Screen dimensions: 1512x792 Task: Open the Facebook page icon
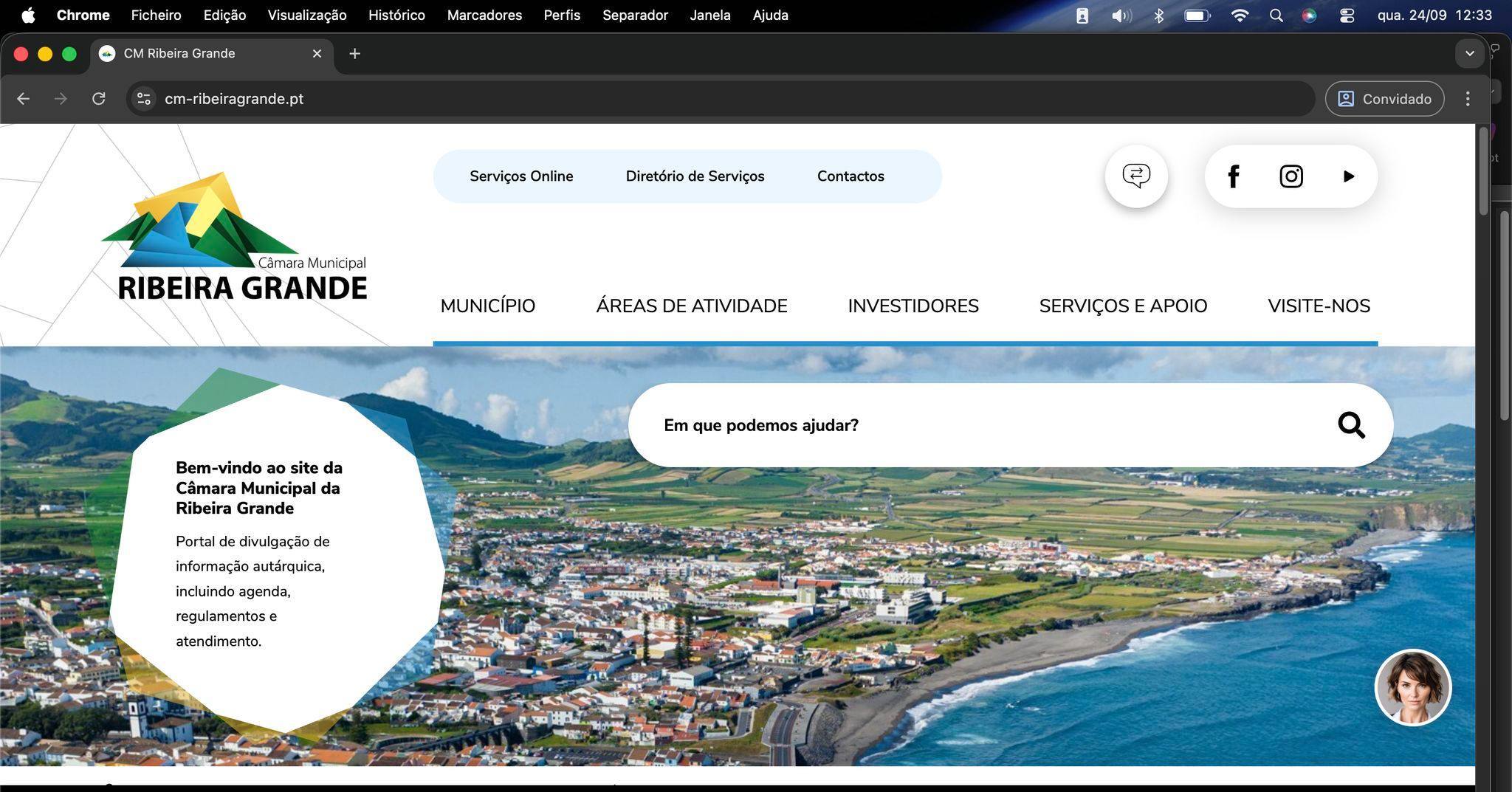(x=1233, y=176)
